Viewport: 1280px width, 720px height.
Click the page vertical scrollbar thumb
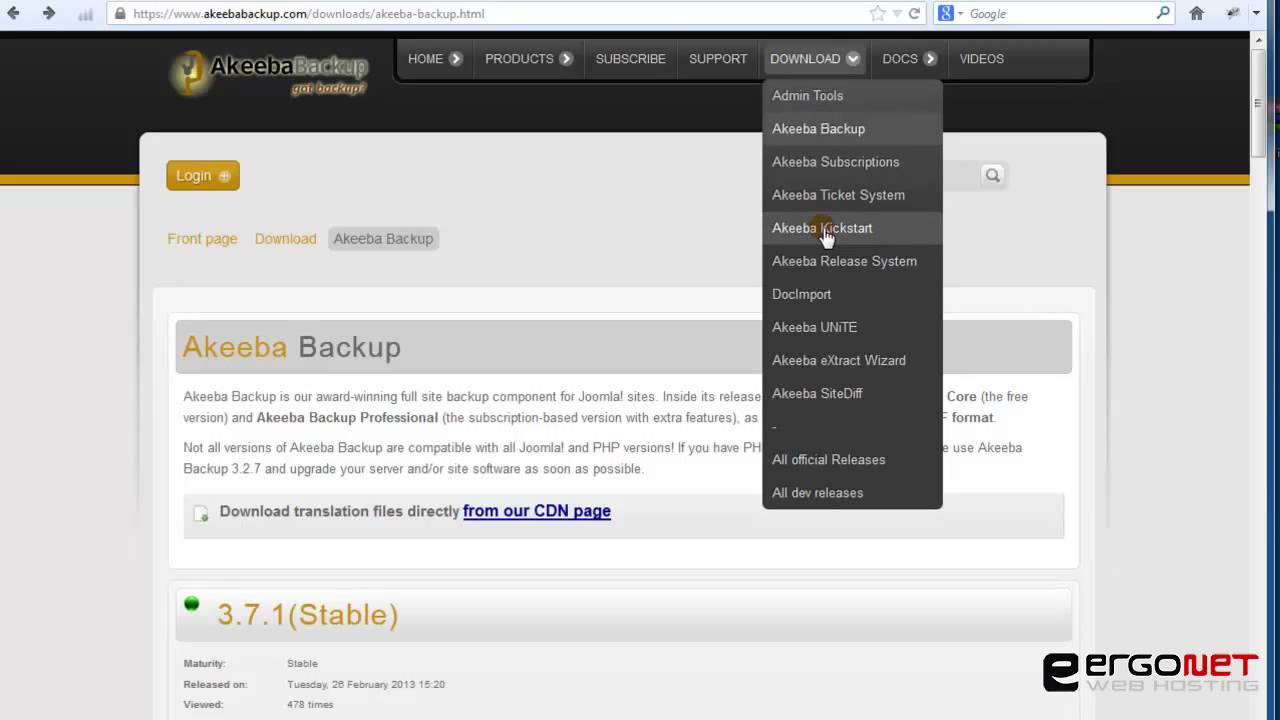click(x=1258, y=101)
